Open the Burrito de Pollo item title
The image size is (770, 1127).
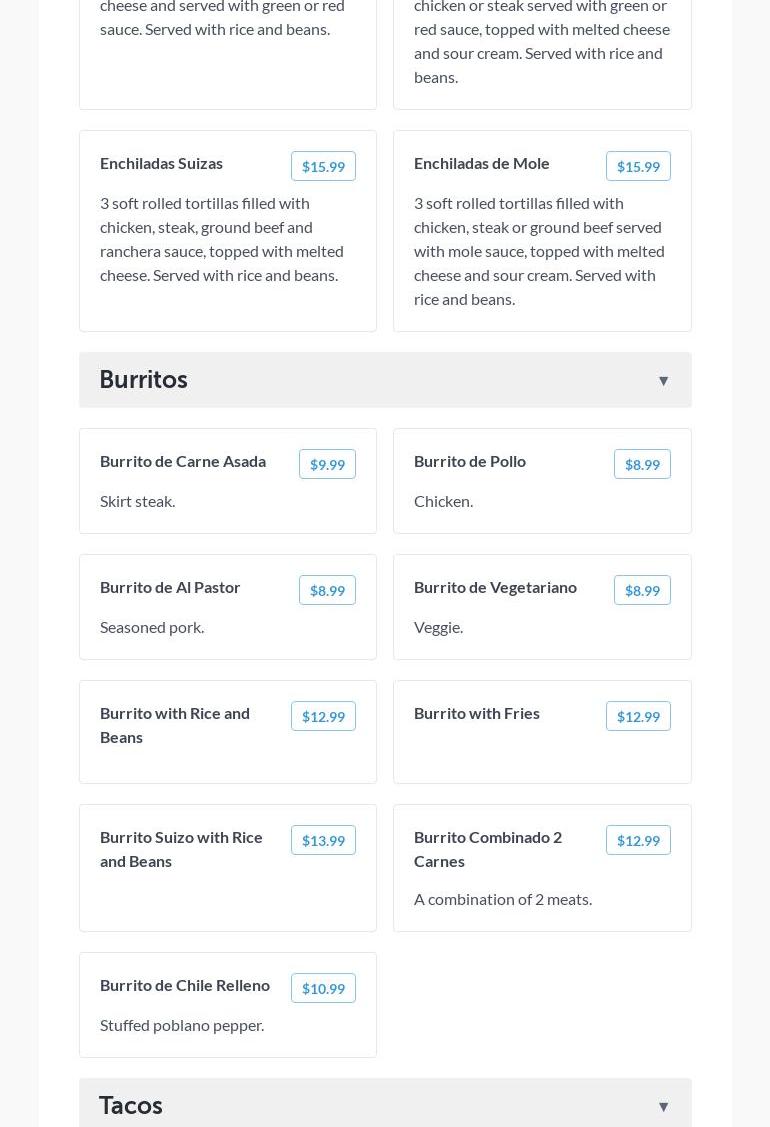tap(470, 461)
